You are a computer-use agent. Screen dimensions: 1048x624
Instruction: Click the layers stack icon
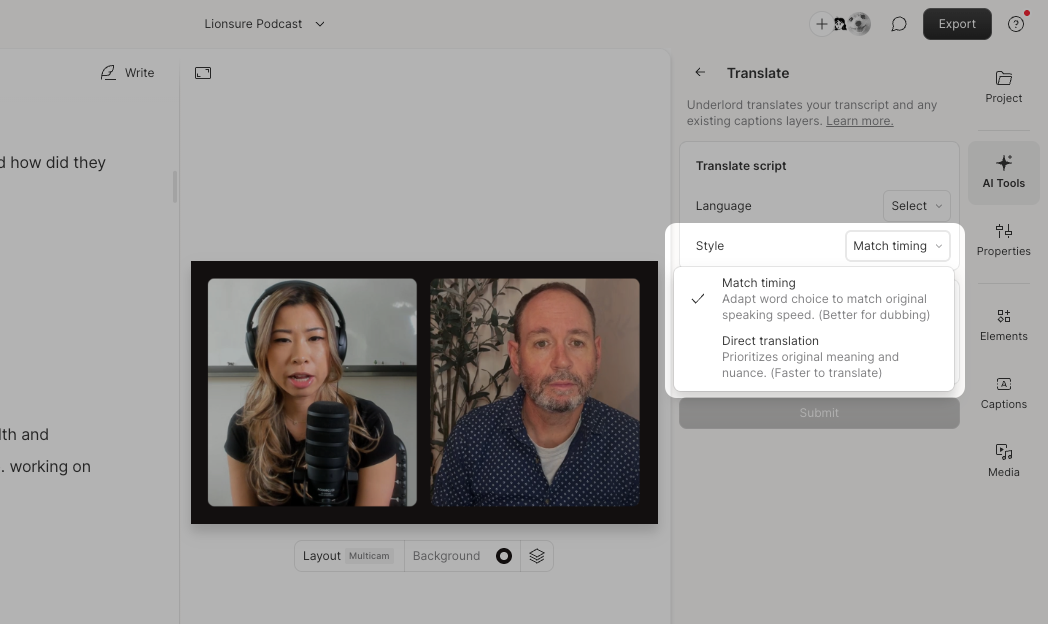click(537, 556)
